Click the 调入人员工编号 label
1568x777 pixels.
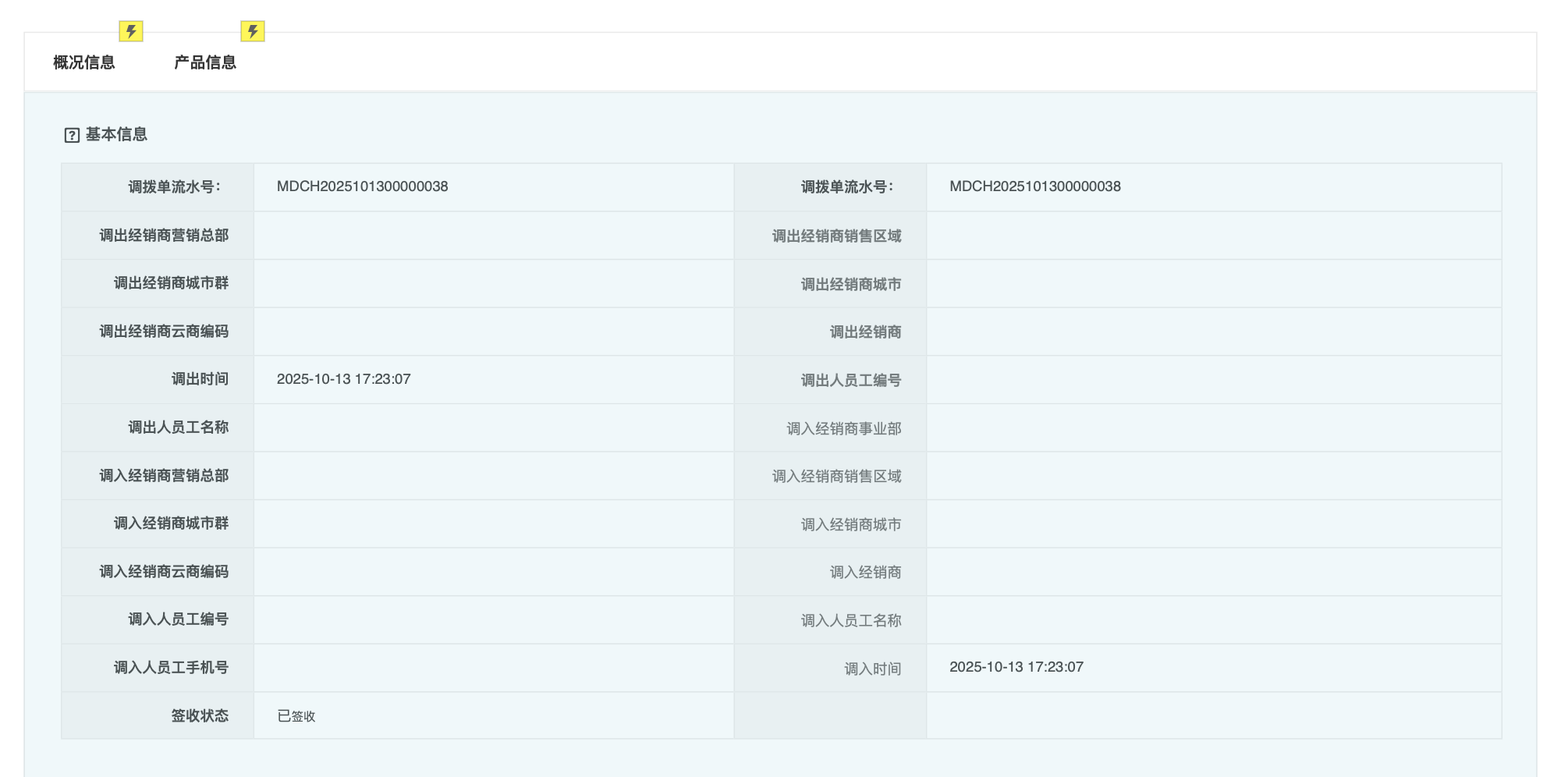tap(179, 619)
